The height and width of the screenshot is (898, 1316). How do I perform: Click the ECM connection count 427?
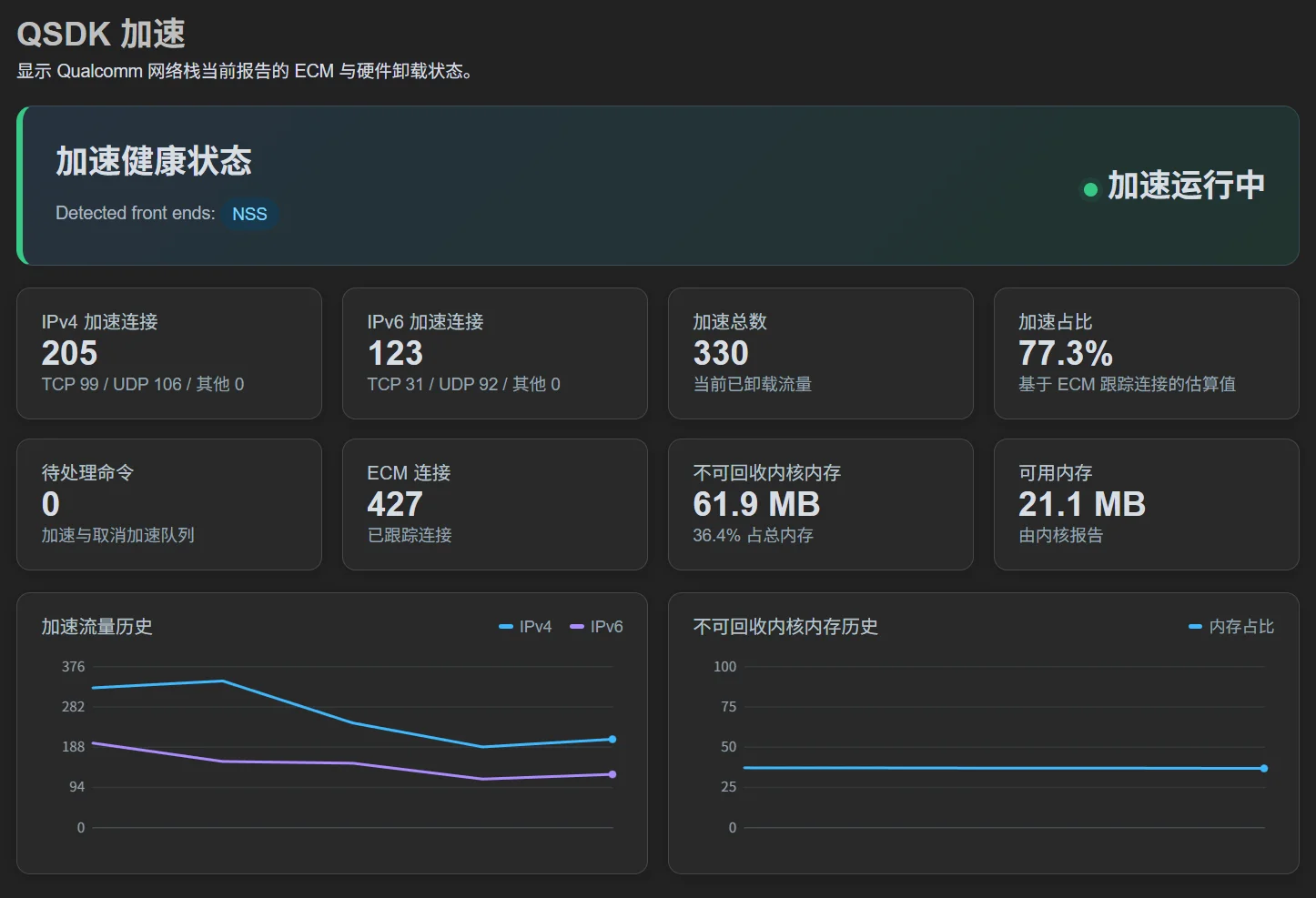pos(395,504)
